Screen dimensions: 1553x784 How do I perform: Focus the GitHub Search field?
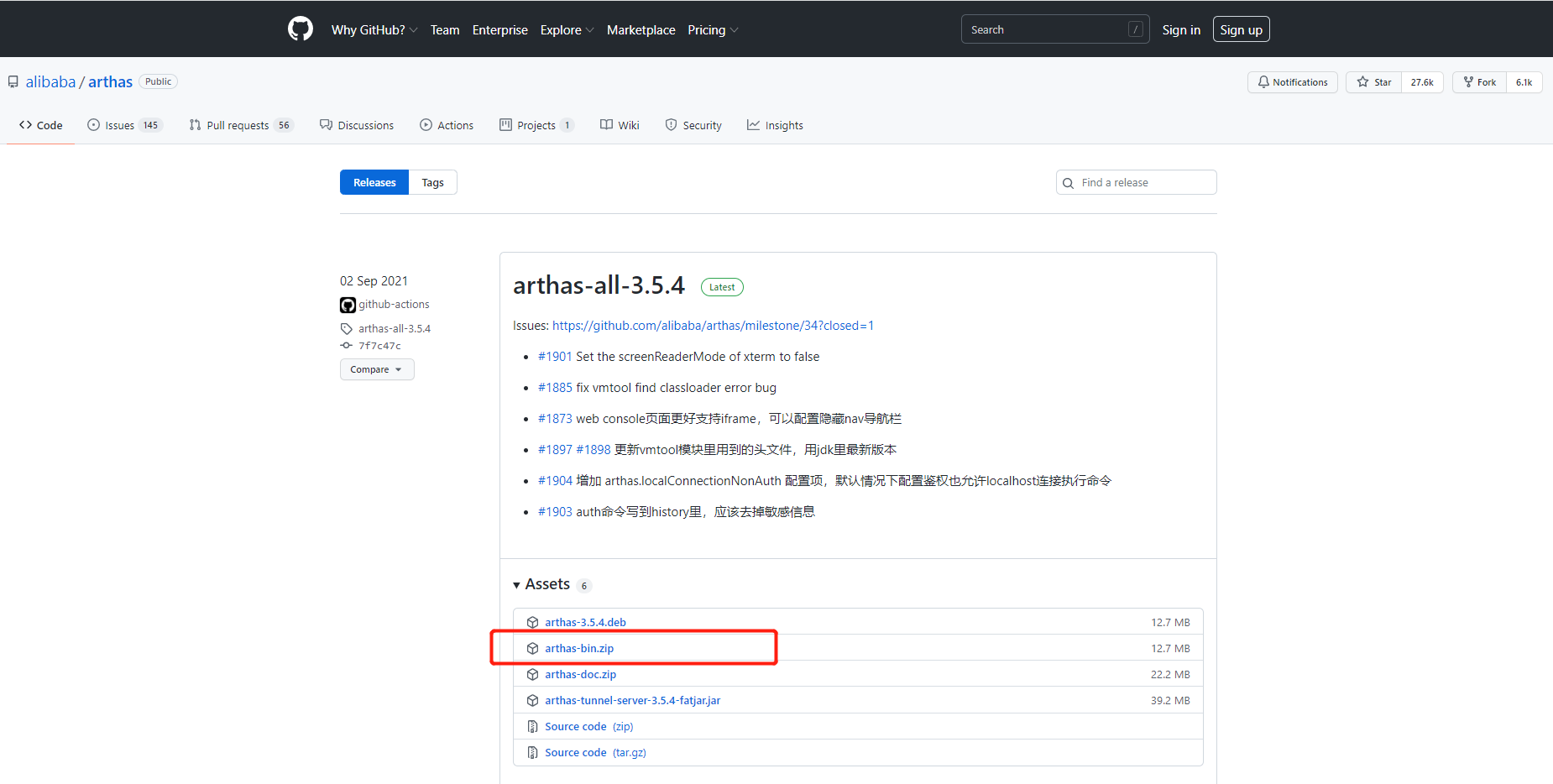tap(1055, 29)
